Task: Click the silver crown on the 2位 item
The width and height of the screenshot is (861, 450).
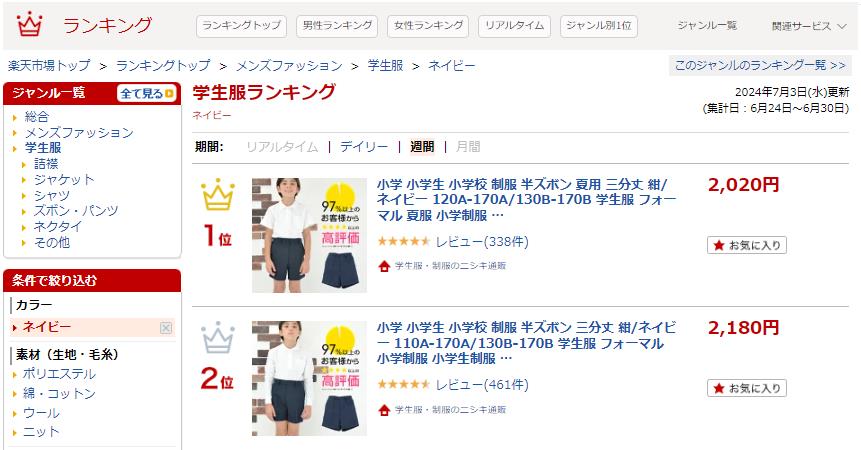Action: 218,338
